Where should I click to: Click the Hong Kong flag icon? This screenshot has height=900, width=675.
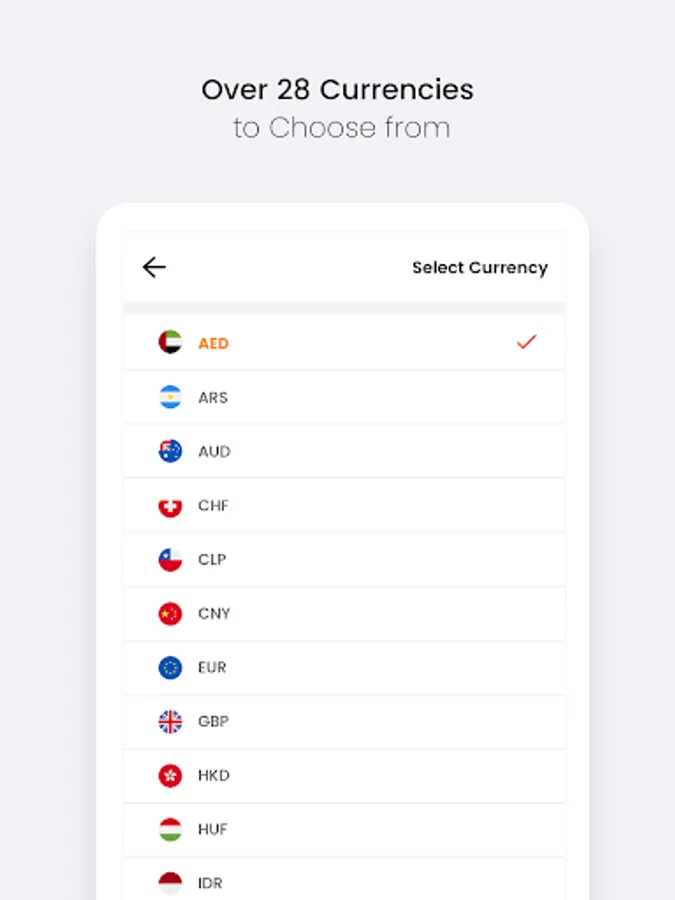[x=170, y=775]
